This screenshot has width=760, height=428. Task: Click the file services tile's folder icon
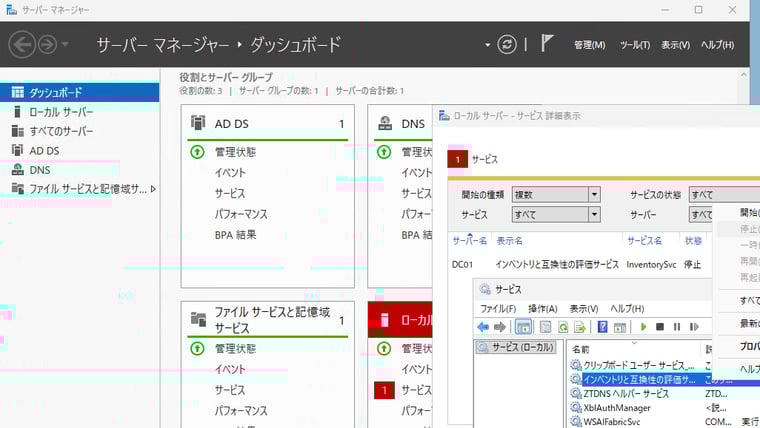(198, 319)
